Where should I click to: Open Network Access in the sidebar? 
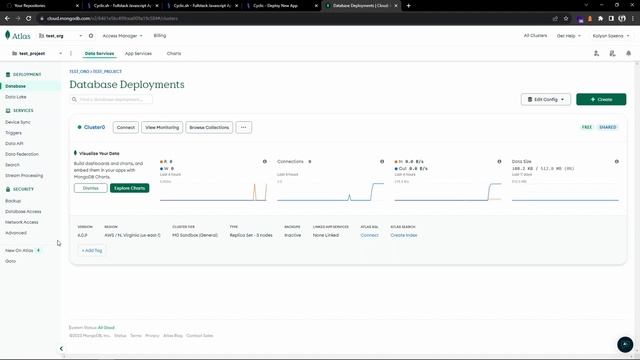point(22,222)
